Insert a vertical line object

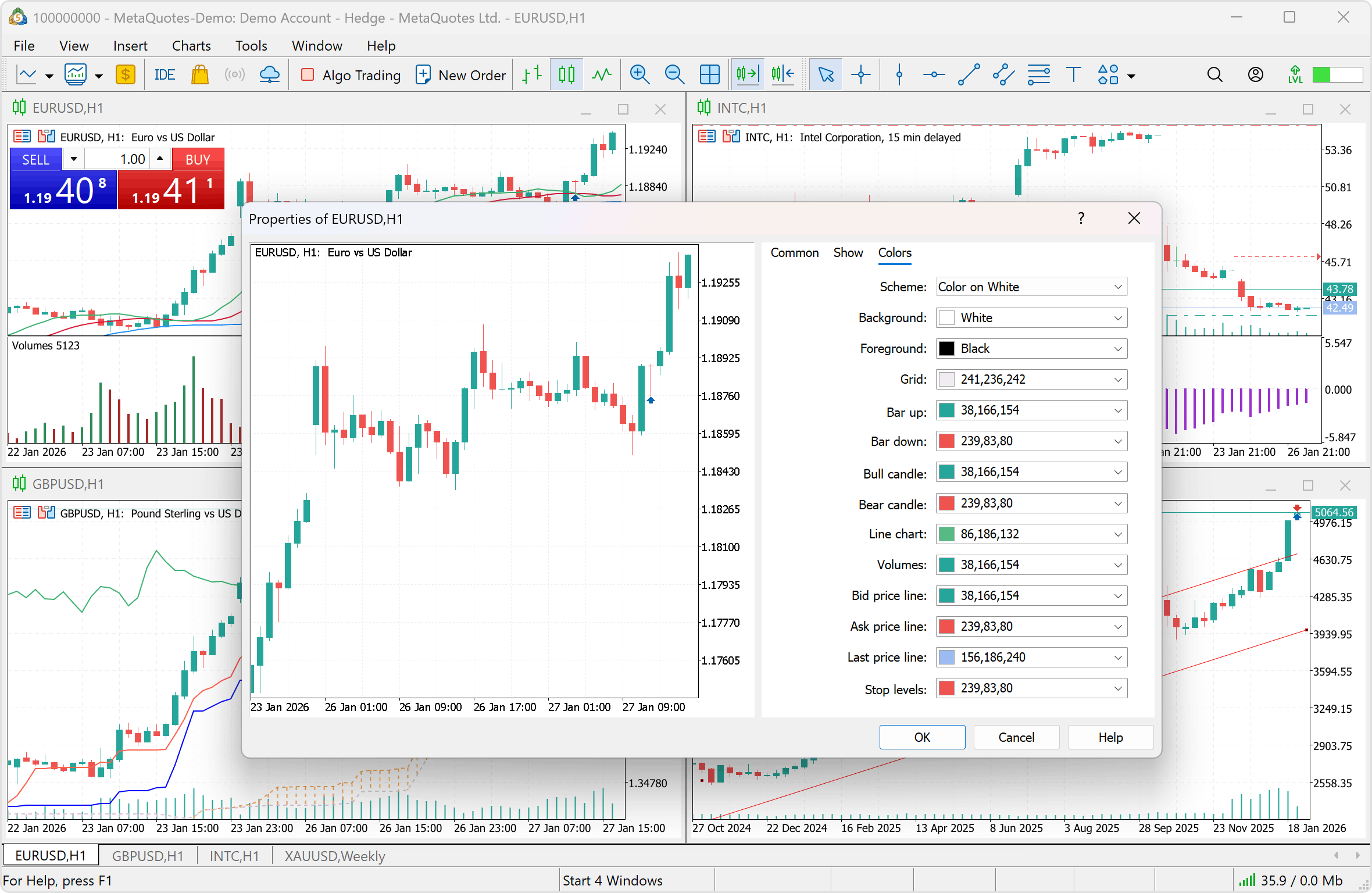(899, 75)
